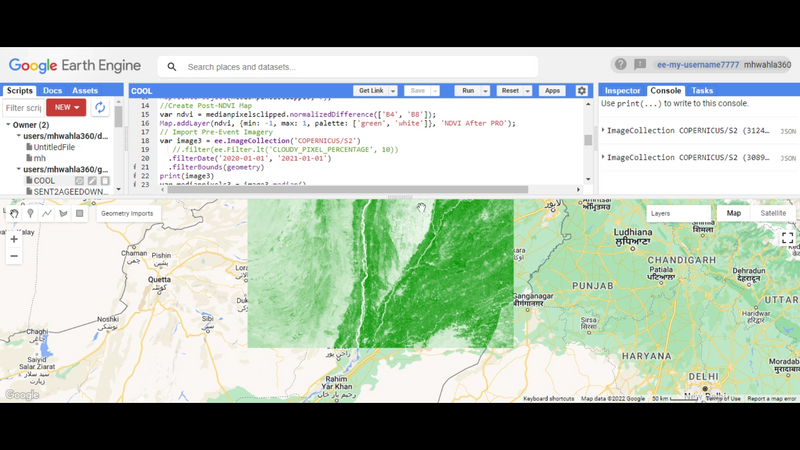The image size is (800, 450).
Task: Click the Reset button
Action: pyautogui.click(x=510, y=91)
